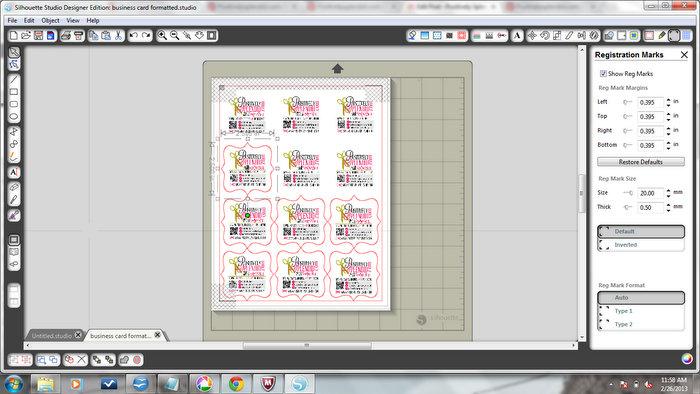Click the Zoom In magnifier icon
Viewport: 700px width, 394px height.
pyautogui.click(x=162, y=35)
